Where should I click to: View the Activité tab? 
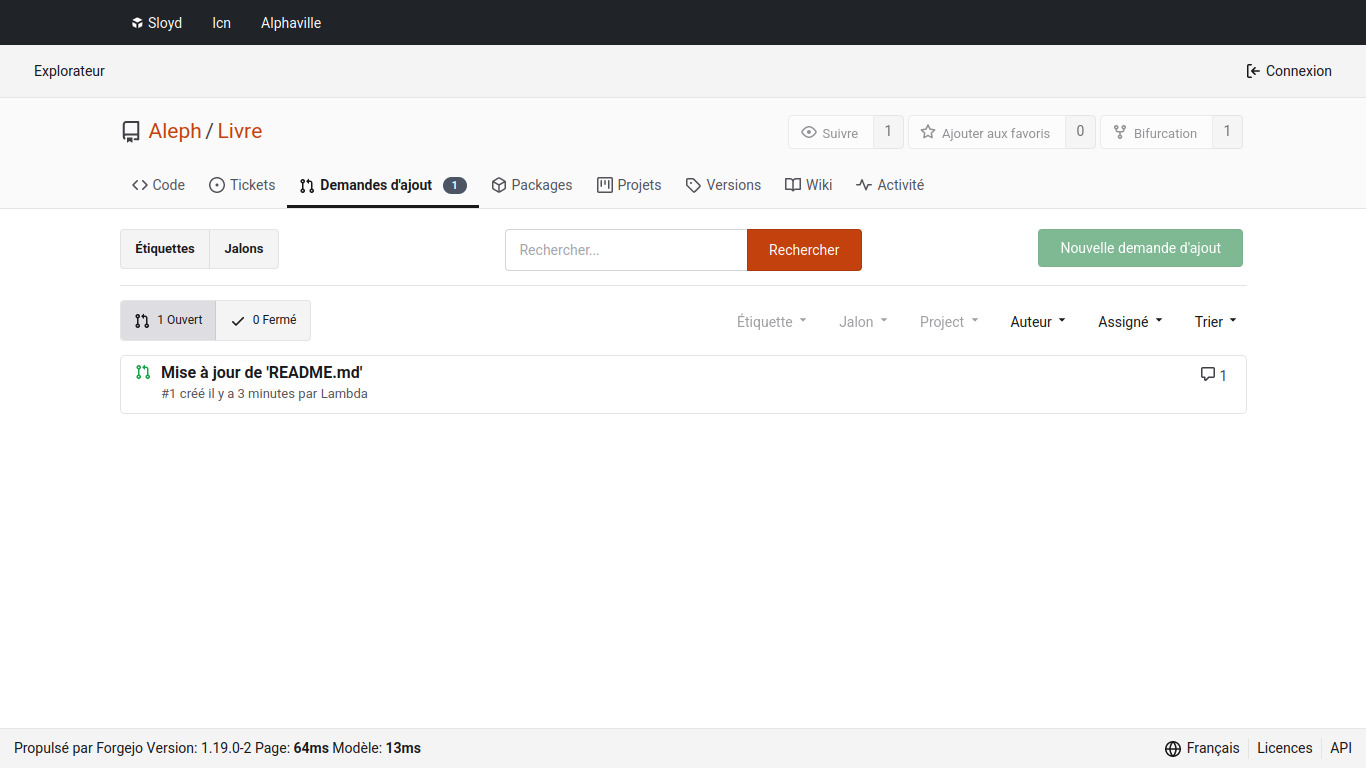[x=890, y=185]
